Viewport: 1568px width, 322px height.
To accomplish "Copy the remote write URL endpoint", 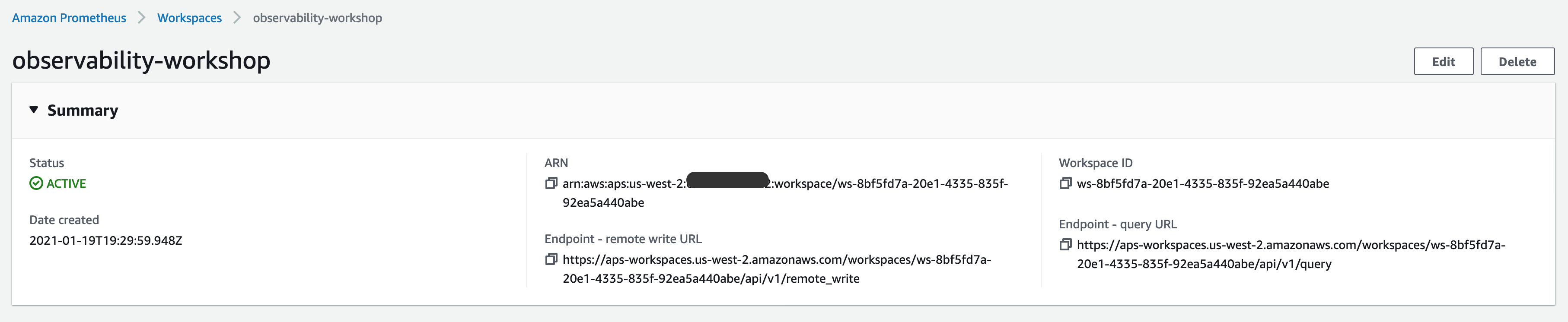I will coord(551,259).
